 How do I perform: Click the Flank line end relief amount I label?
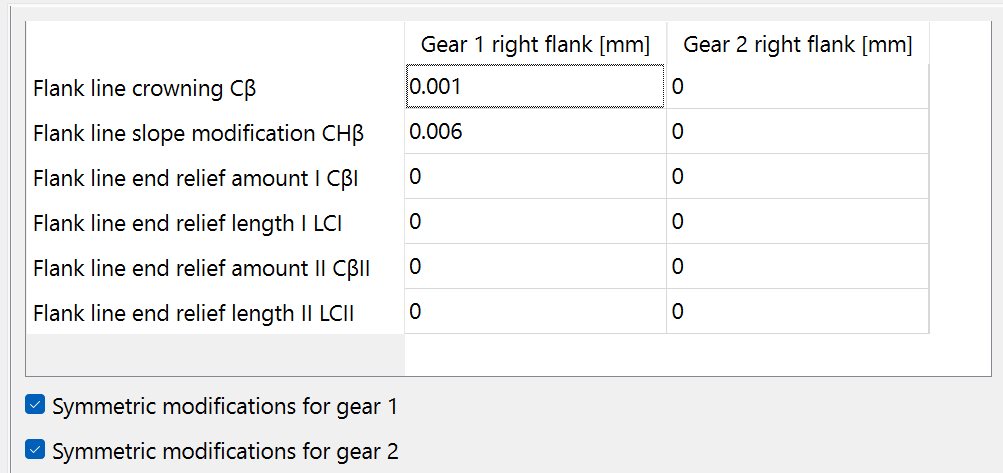point(196,178)
